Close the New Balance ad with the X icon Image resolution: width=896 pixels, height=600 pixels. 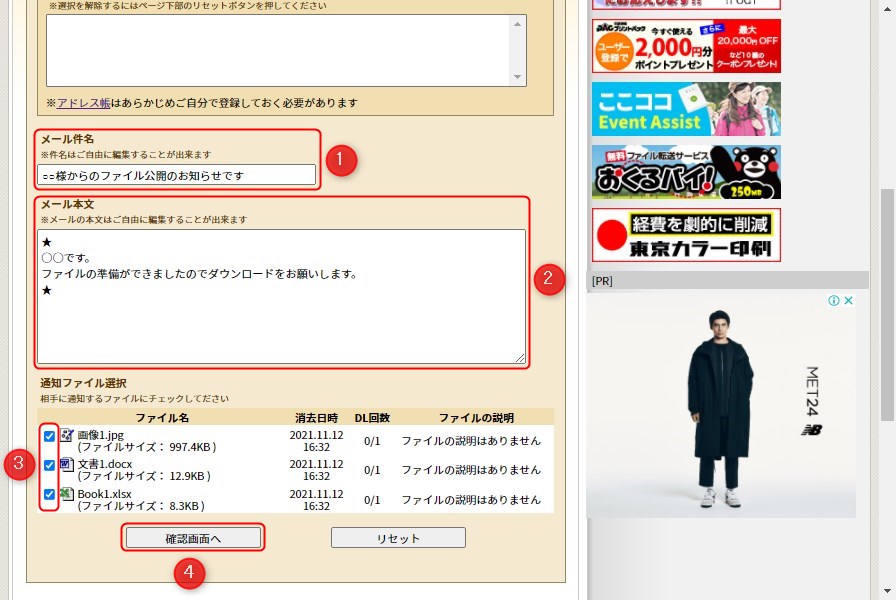tap(847, 301)
